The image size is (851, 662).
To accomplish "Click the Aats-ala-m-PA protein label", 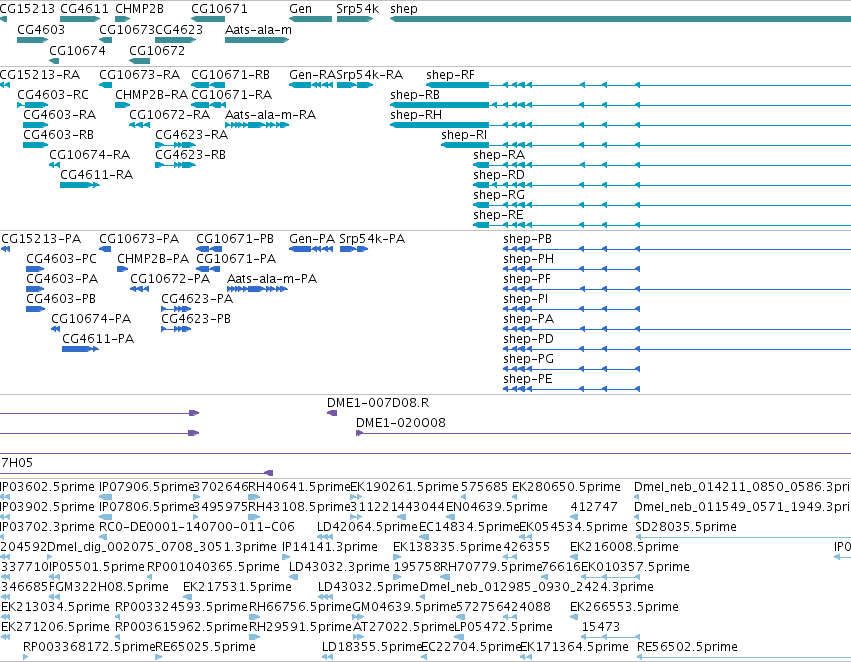I will tap(272, 279).
